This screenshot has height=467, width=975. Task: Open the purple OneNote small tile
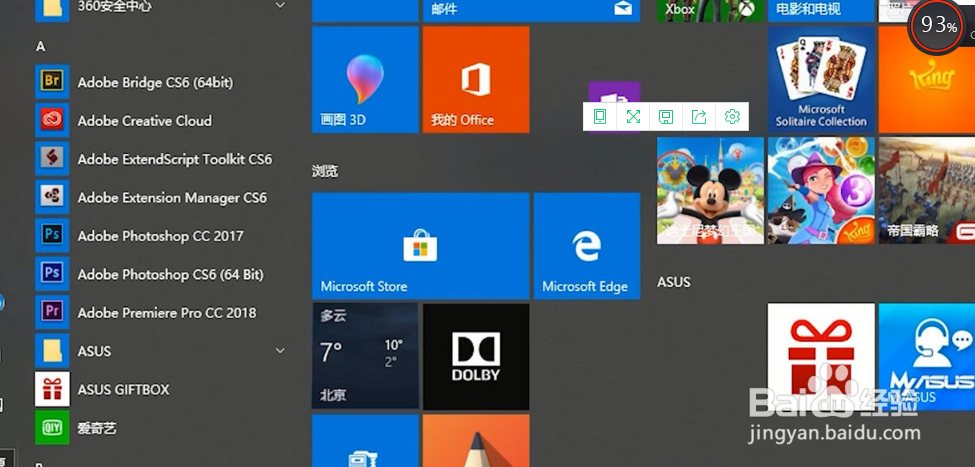[614, 93]
